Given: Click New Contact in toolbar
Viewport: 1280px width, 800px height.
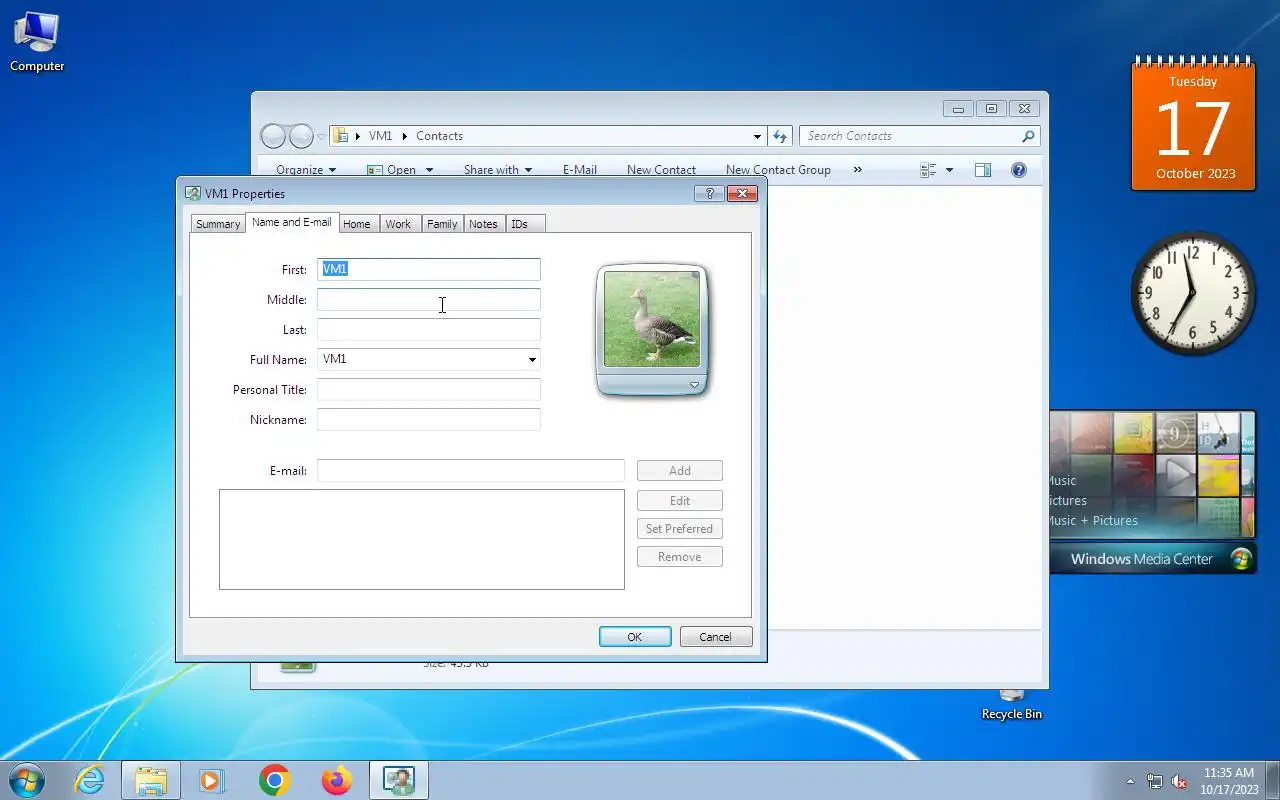Looking at the screenshot, I should (x=661, y=170).
